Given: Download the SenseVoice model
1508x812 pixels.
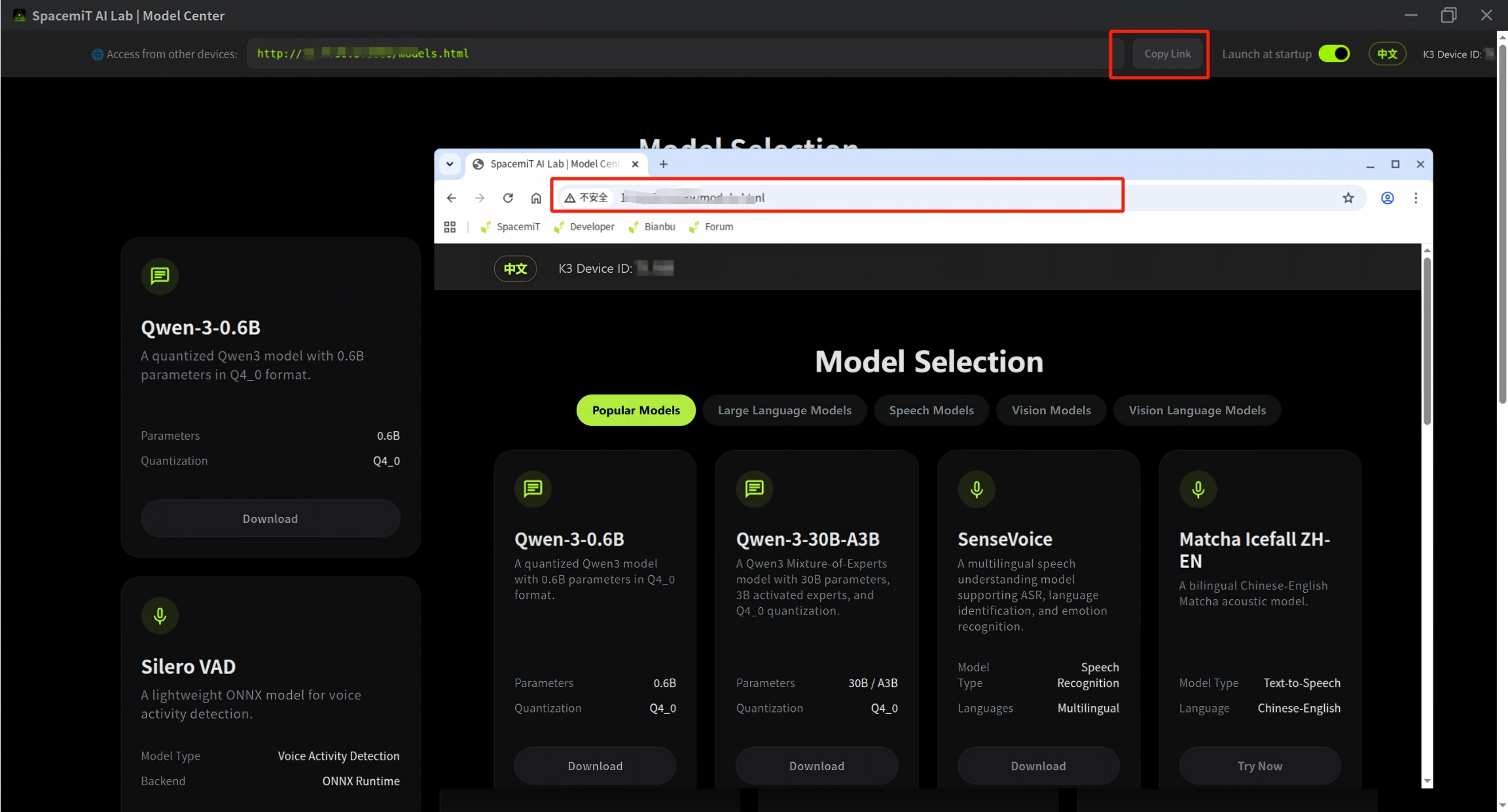Looking at the screenshot, I should pos(1039,766).
